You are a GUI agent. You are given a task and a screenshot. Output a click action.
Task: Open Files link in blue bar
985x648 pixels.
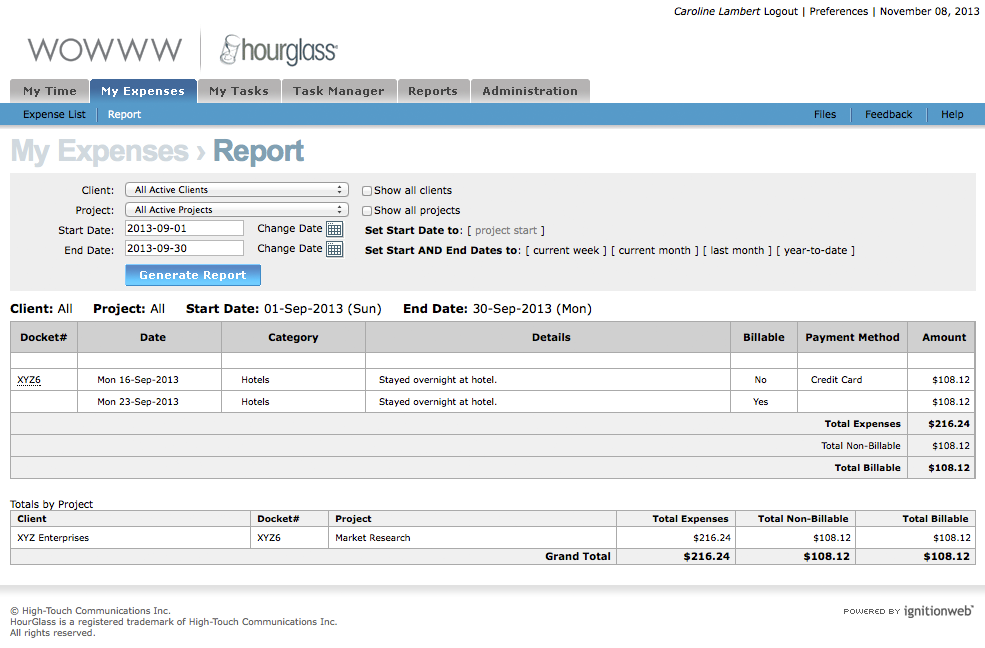(x=825, y=114)
